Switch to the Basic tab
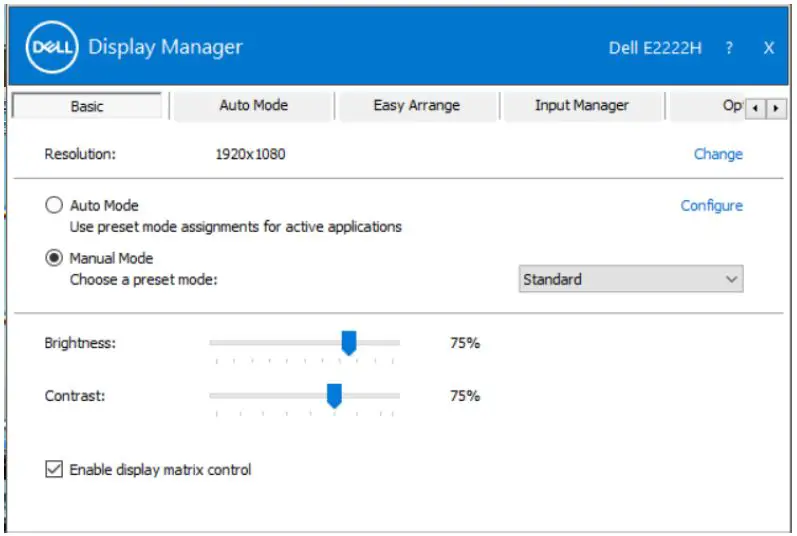Image resolution: width=797 pixels, height=536 pixels. pos(87,106)
